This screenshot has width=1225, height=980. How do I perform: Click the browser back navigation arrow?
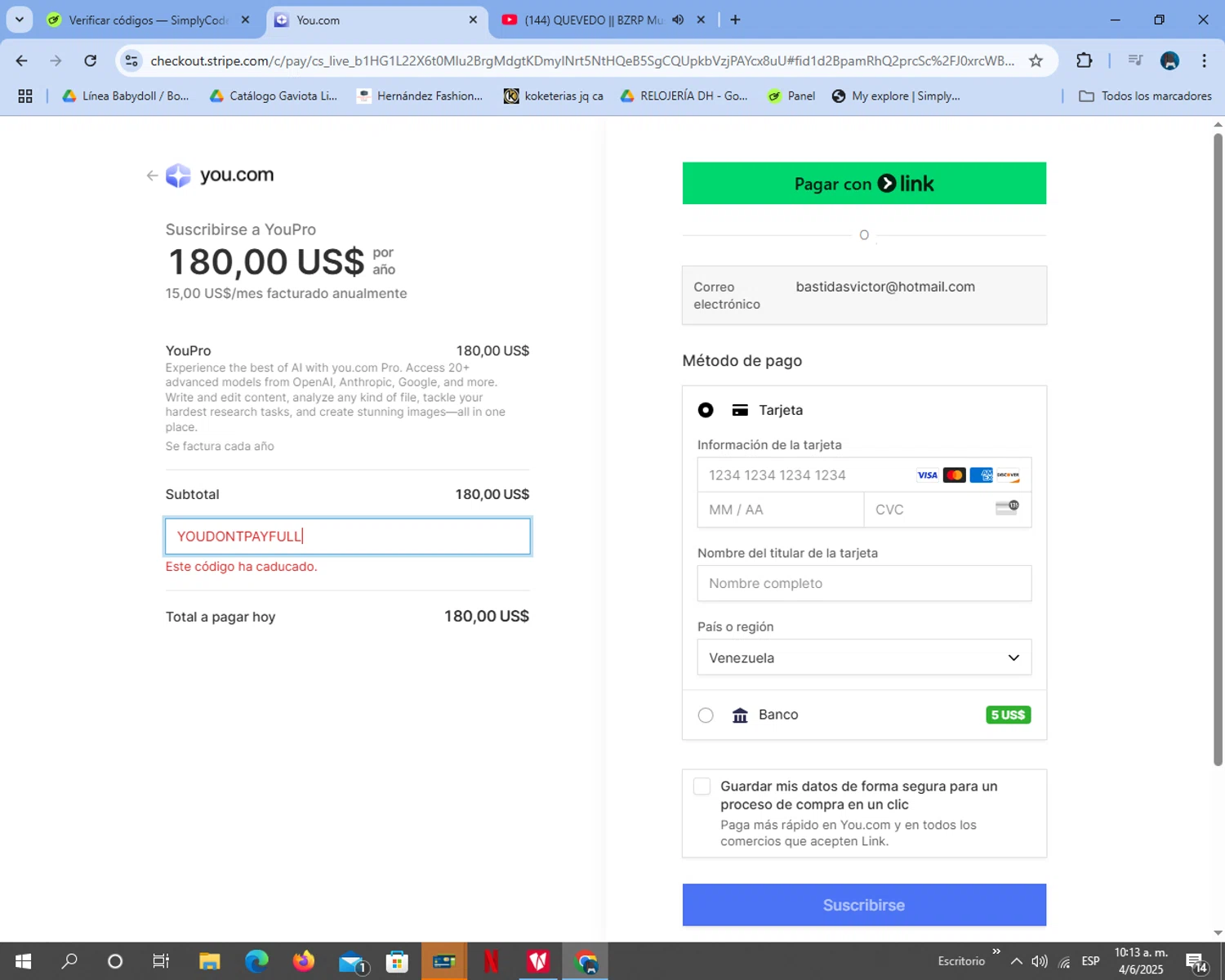point(22,60)
